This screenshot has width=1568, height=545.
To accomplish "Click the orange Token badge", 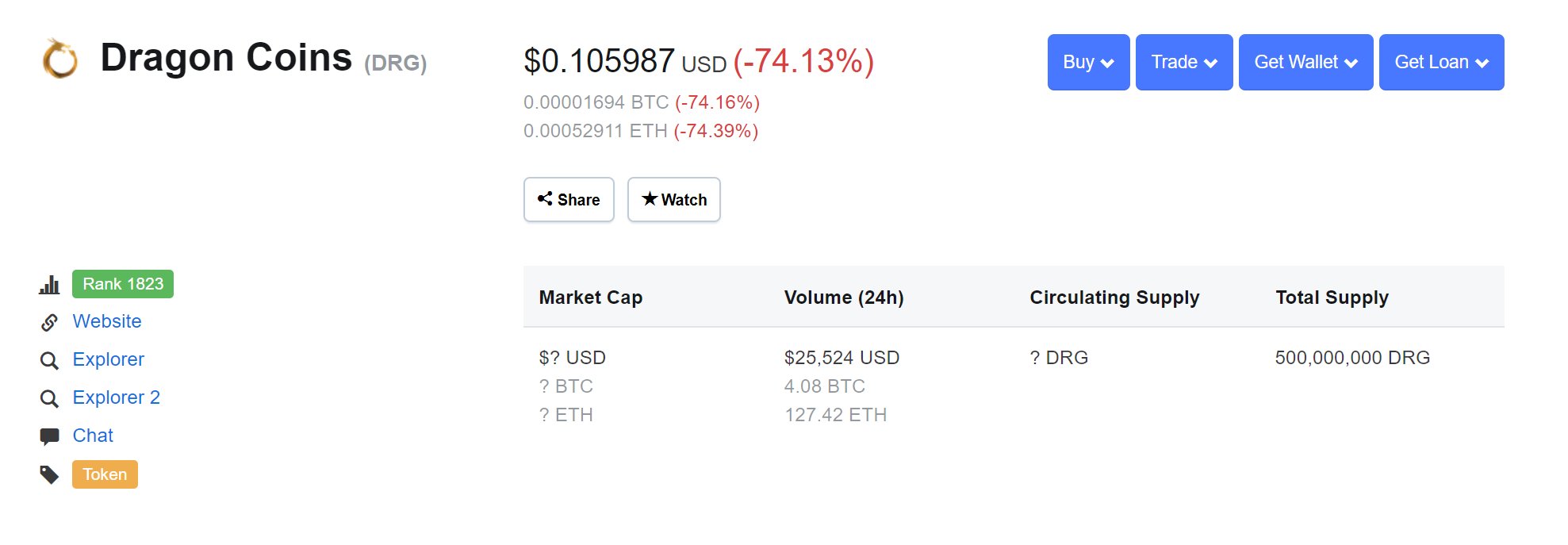I will click(105, 474).
